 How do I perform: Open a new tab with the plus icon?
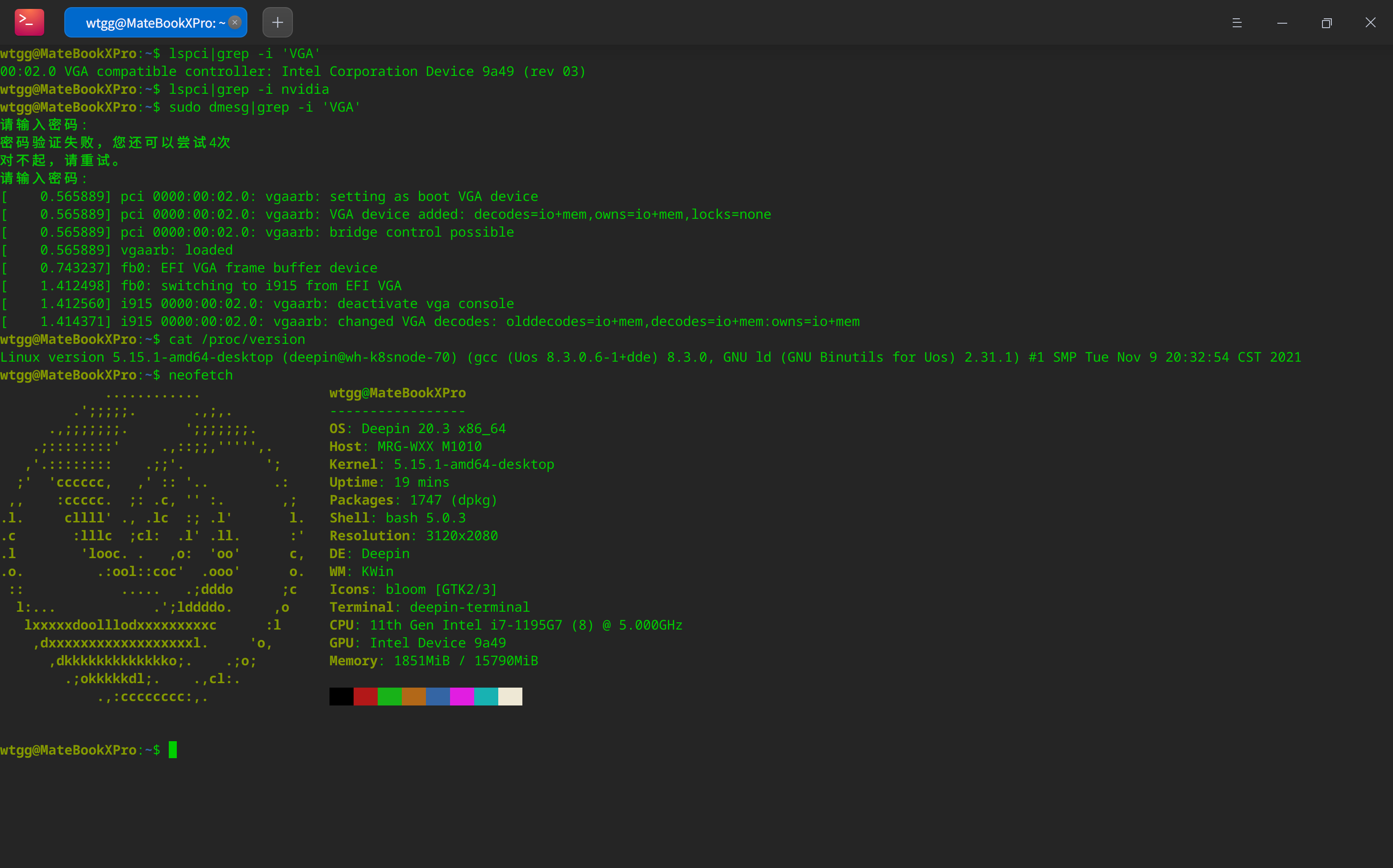pyautogui.click(x=277, y=22)
